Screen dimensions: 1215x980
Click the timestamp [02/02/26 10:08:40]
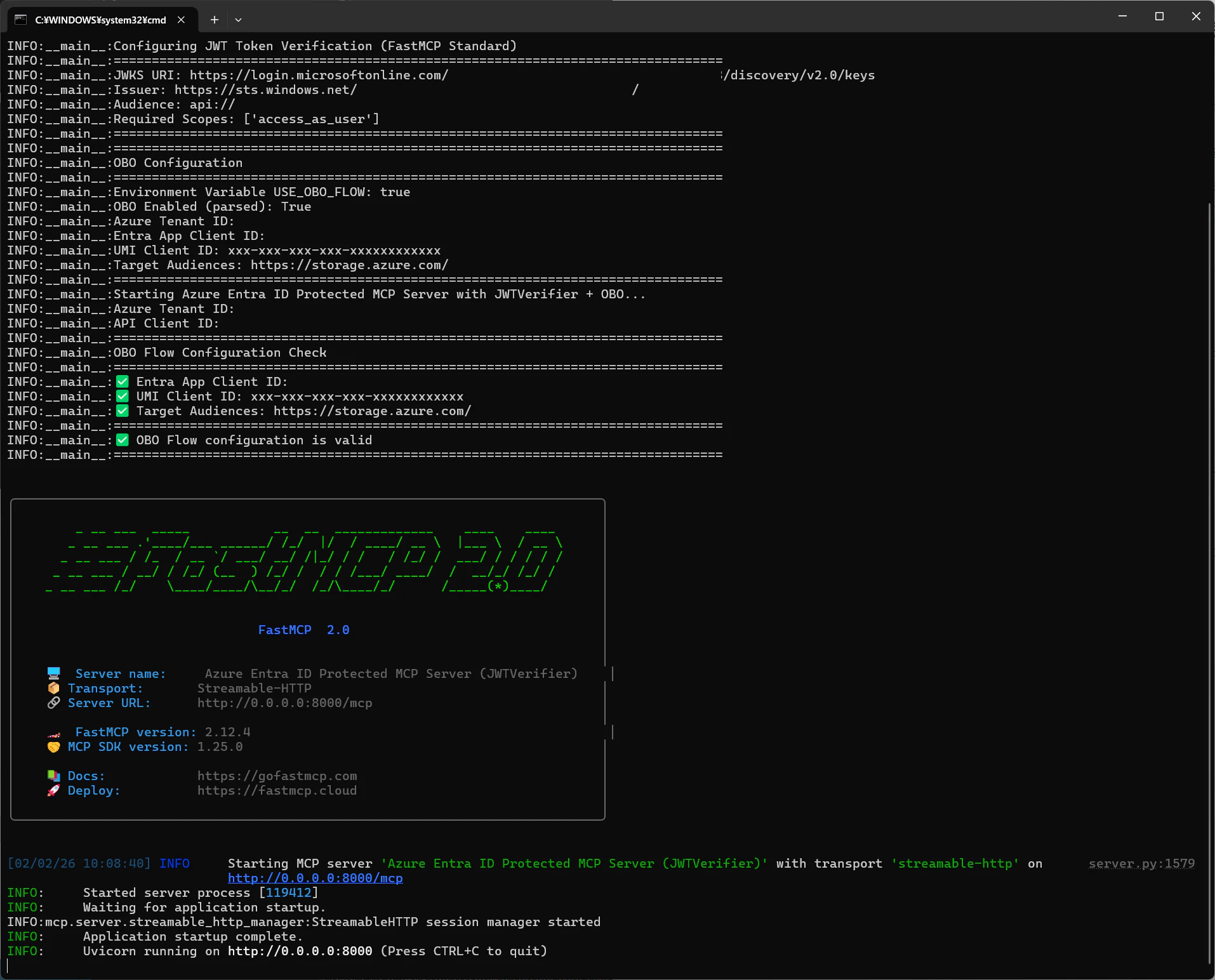click(x=79, y=863)
